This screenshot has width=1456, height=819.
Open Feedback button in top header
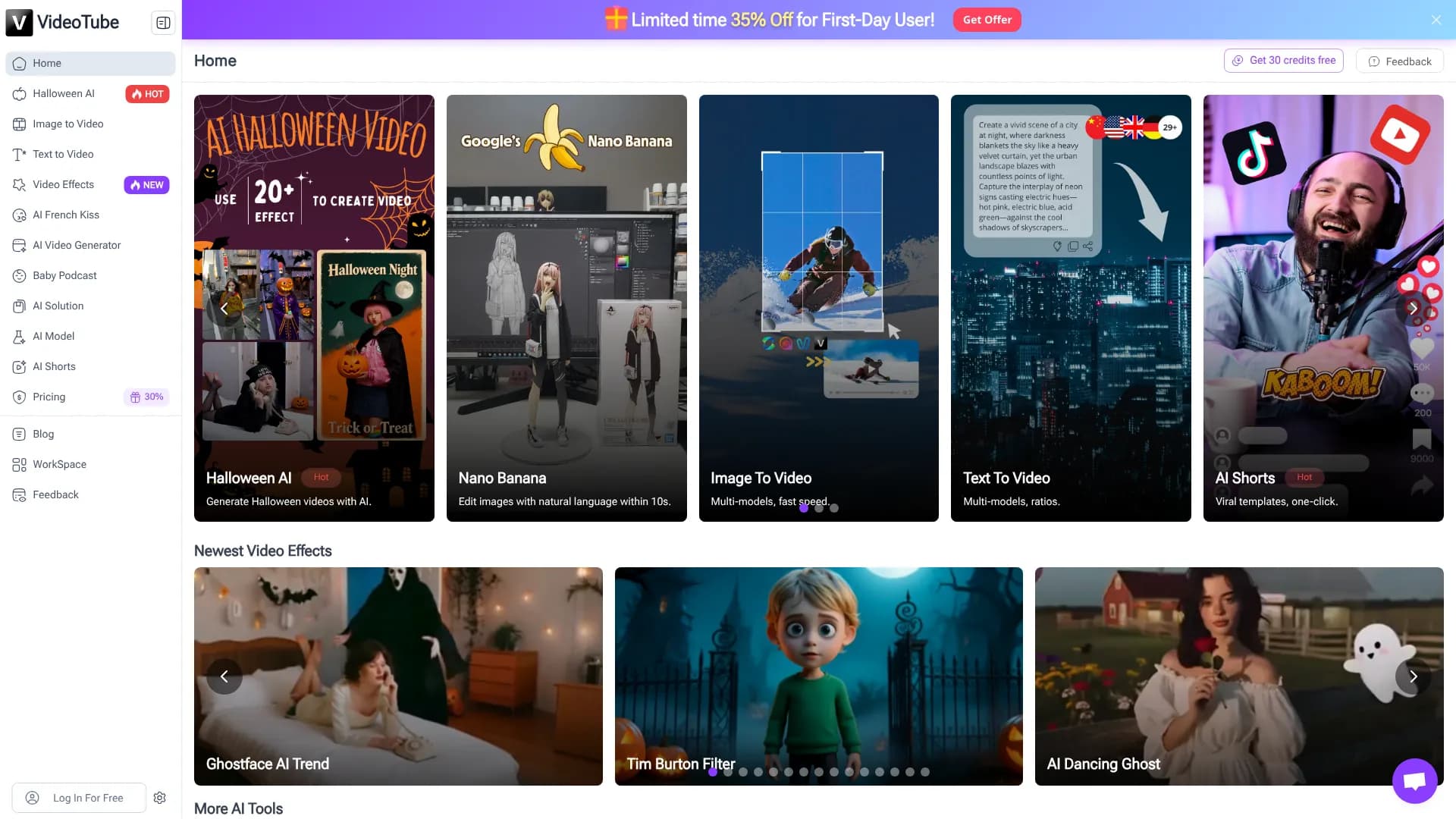[1399, 61]
